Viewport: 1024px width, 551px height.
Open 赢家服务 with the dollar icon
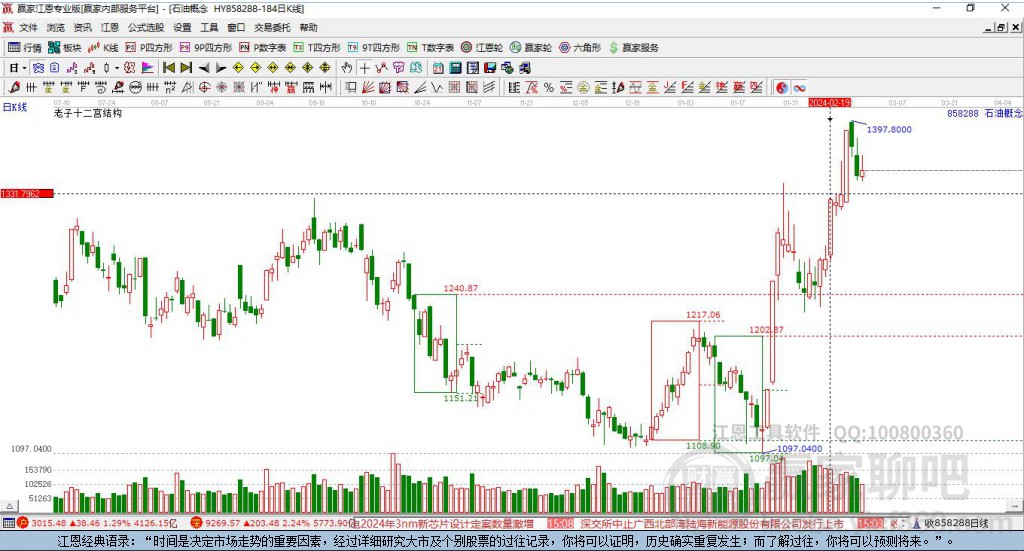click(x=633, y=48)
